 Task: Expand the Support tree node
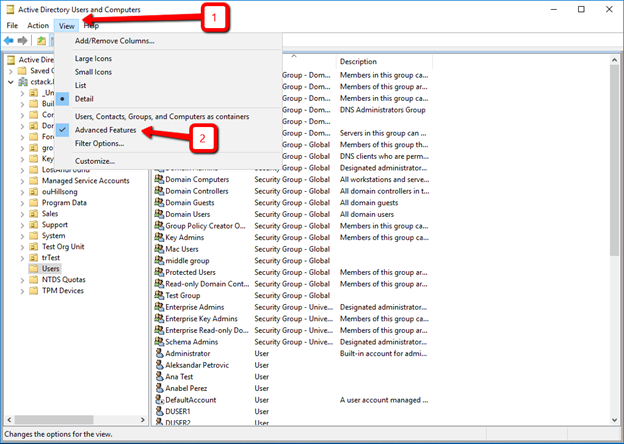pos(22,225)
